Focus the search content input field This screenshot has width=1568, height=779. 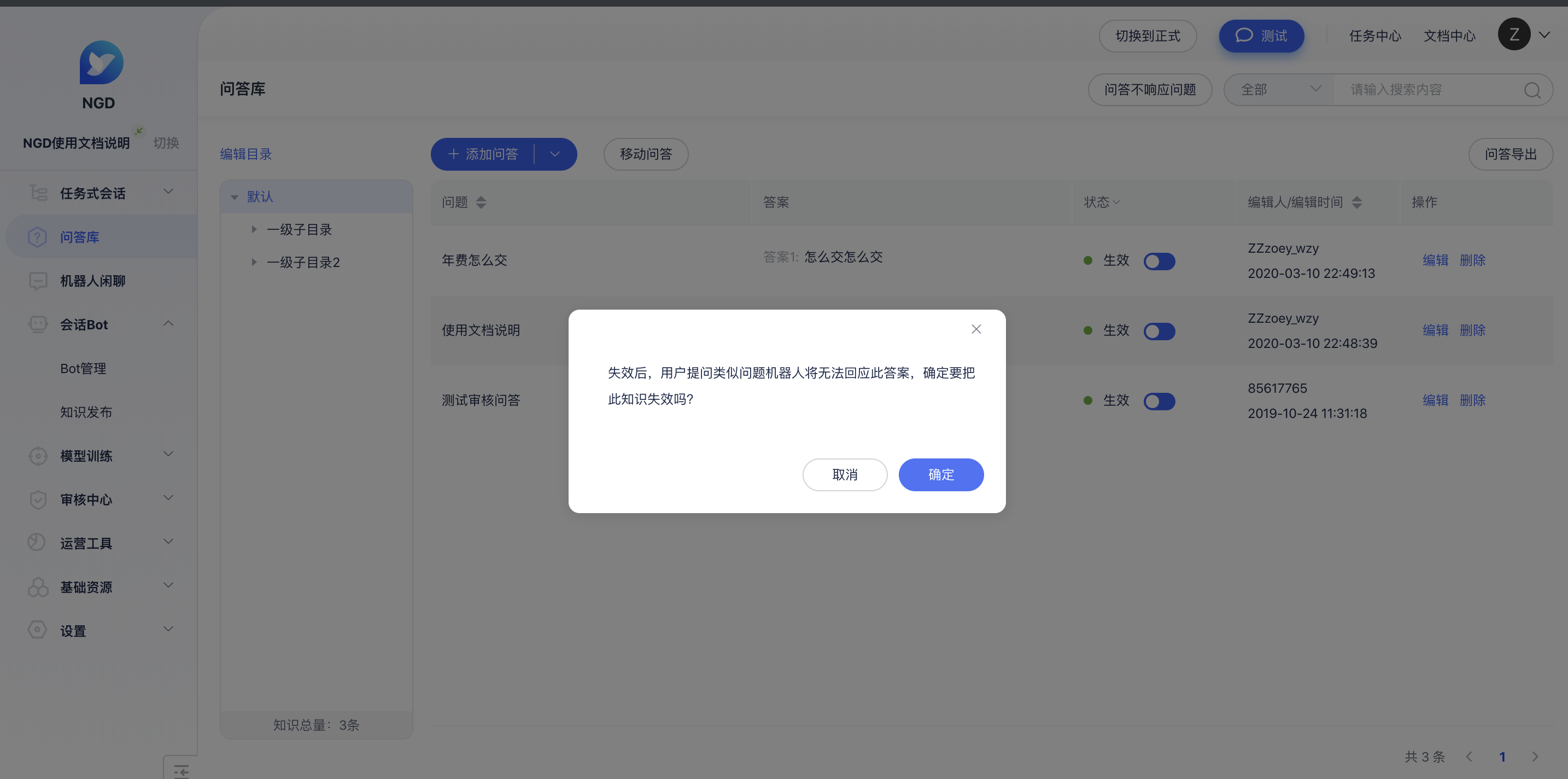pyautogui.click(x=1427, y=90)
